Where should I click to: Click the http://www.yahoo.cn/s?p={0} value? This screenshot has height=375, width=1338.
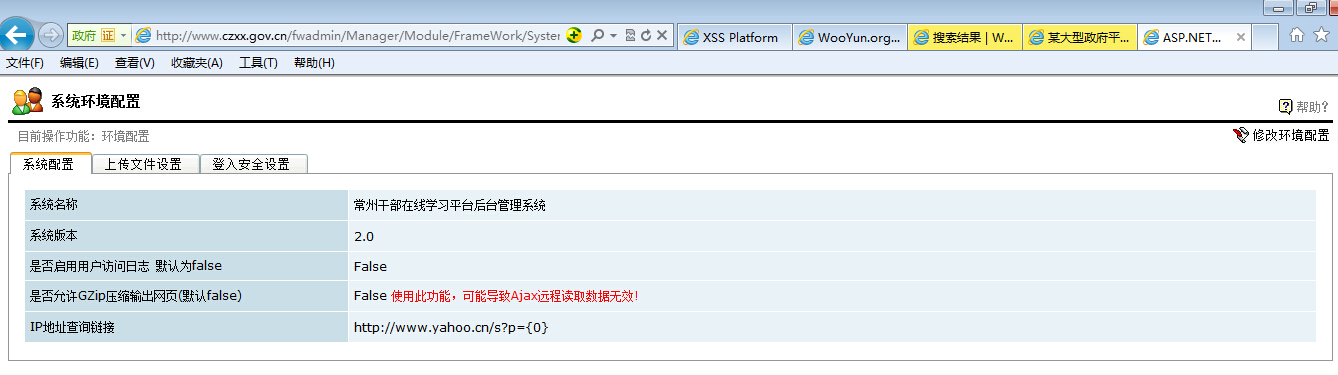pyautogui.click(x=451, y=327)
